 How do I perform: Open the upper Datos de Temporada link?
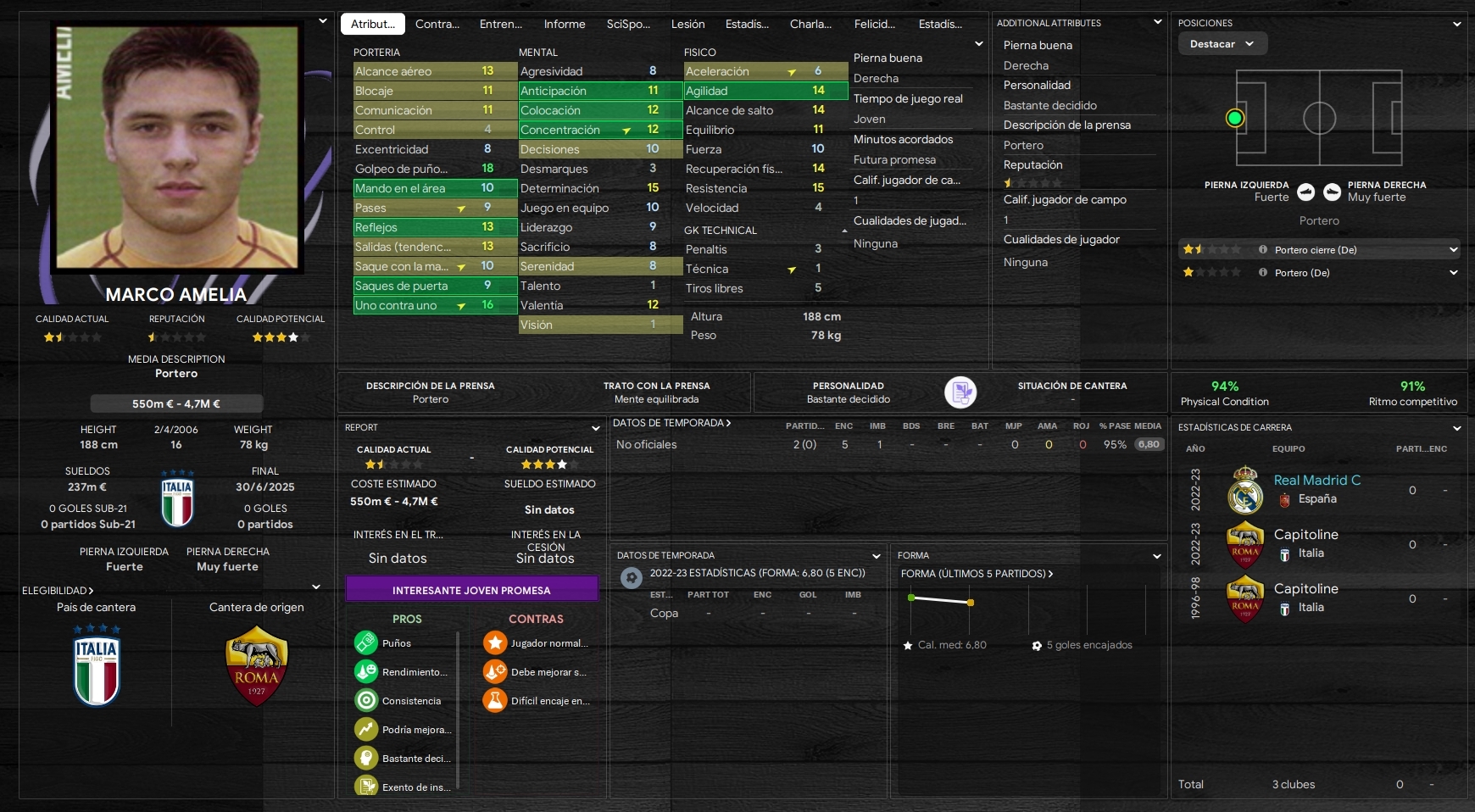tap(671, 423)
